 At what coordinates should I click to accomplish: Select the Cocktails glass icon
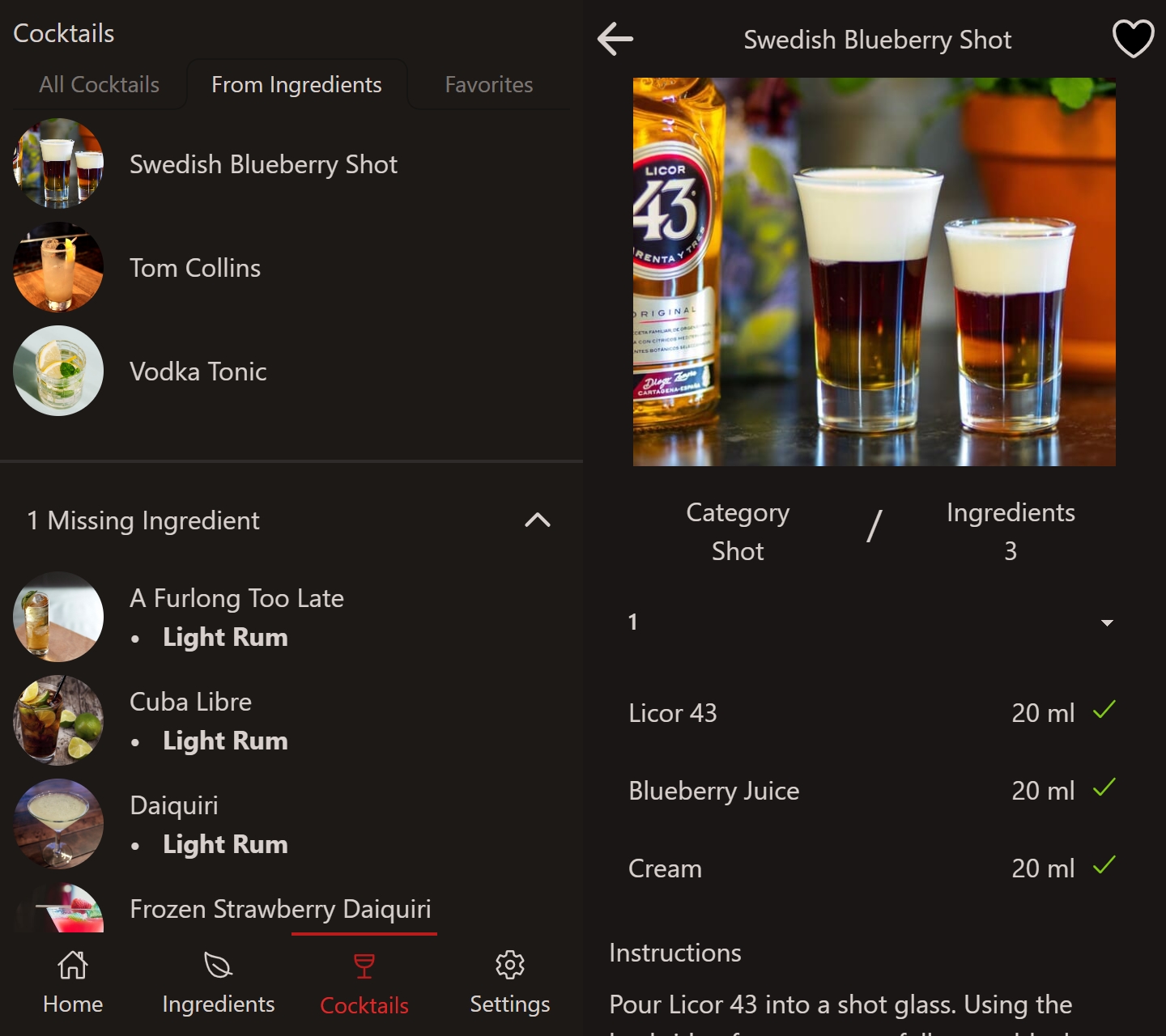coord(364,966)
